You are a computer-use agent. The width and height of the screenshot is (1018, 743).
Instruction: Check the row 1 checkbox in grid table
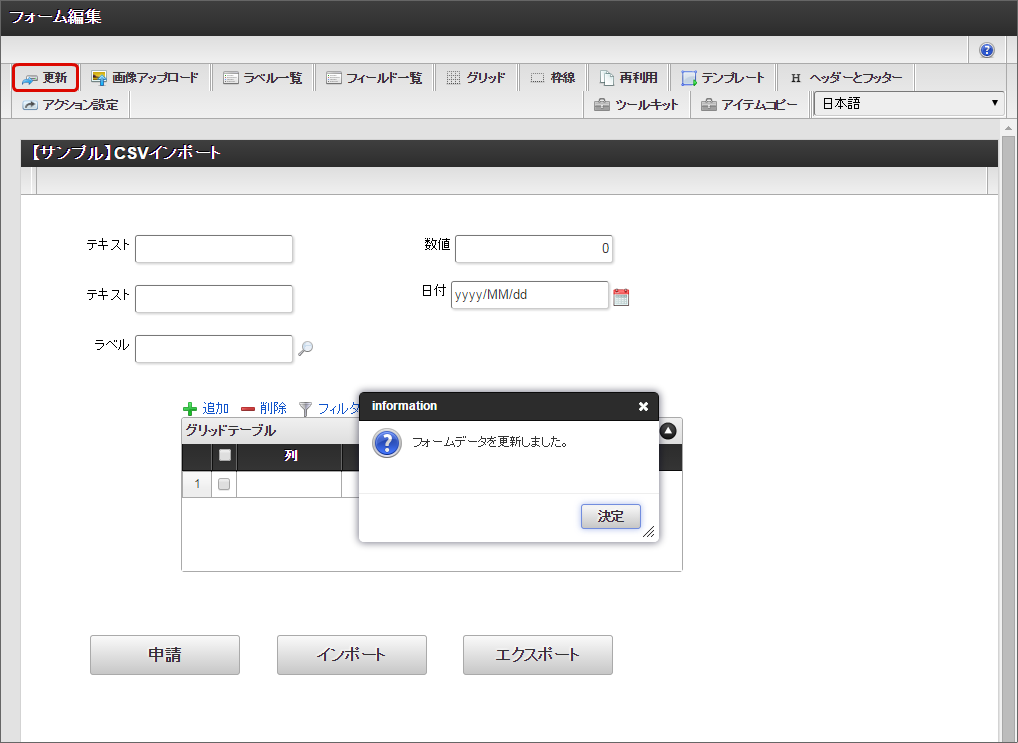pyautogui.click(x=224, y=484)
